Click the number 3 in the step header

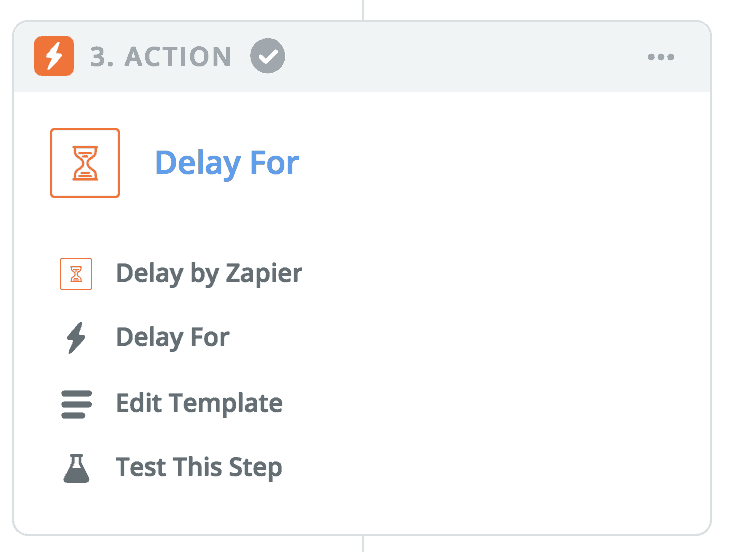(98, 57)
